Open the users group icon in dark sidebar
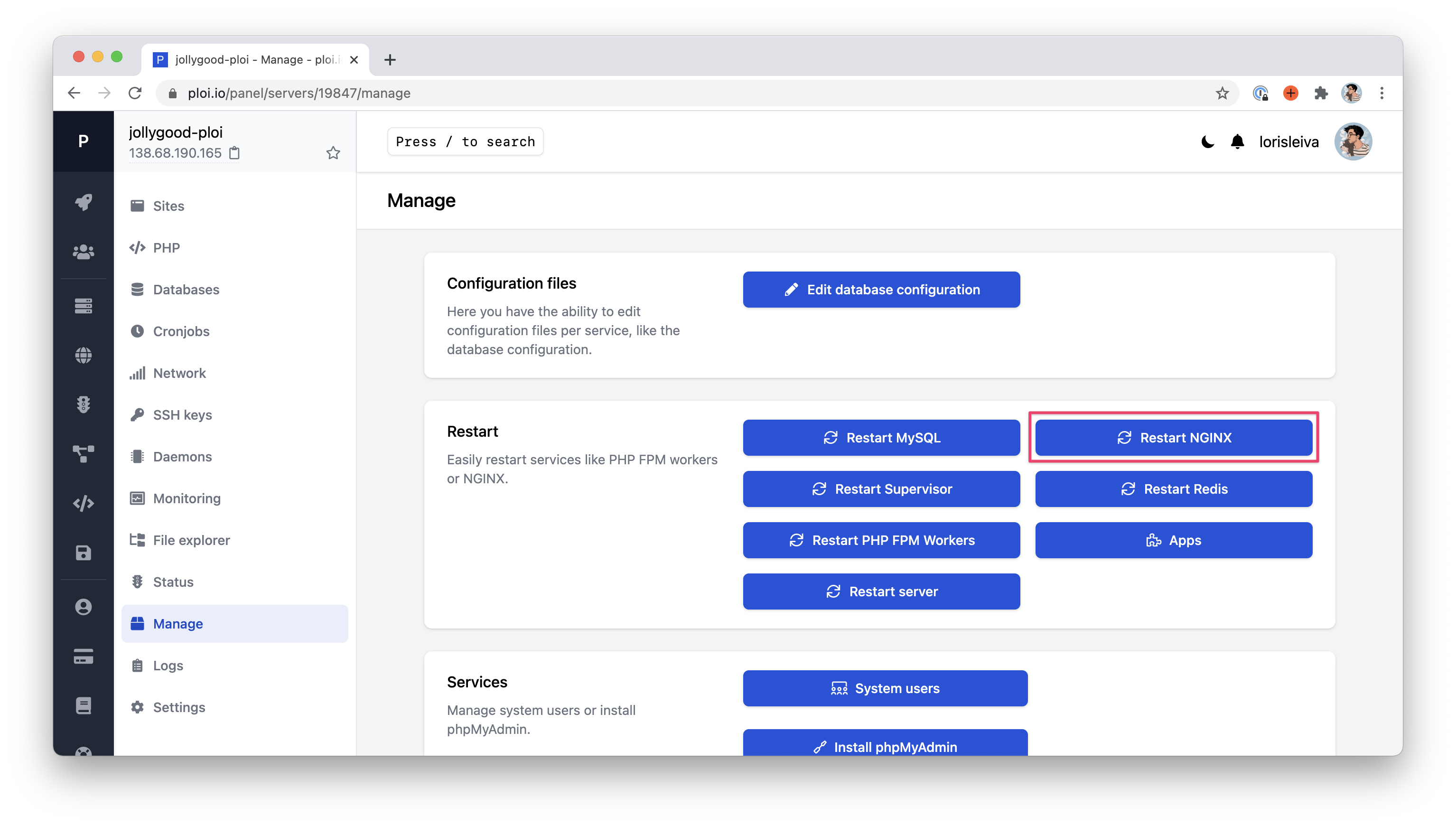The image size is (1456, 826). click(84, 252)
